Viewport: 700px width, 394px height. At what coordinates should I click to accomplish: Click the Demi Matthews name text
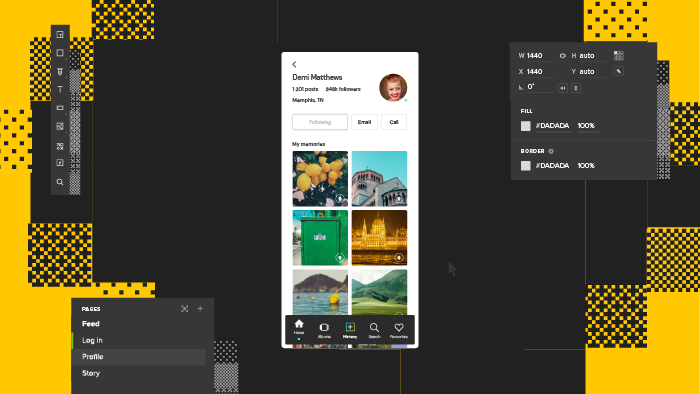(x=317, y=77)
